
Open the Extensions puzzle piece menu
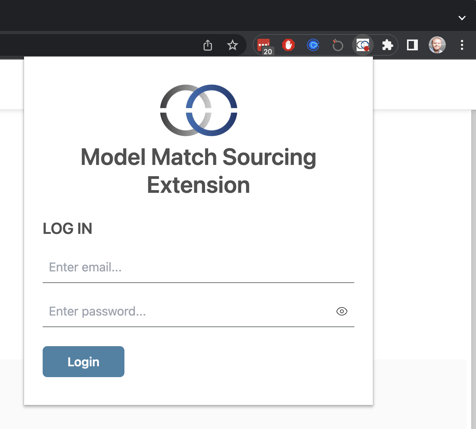(x=387, y=45)
